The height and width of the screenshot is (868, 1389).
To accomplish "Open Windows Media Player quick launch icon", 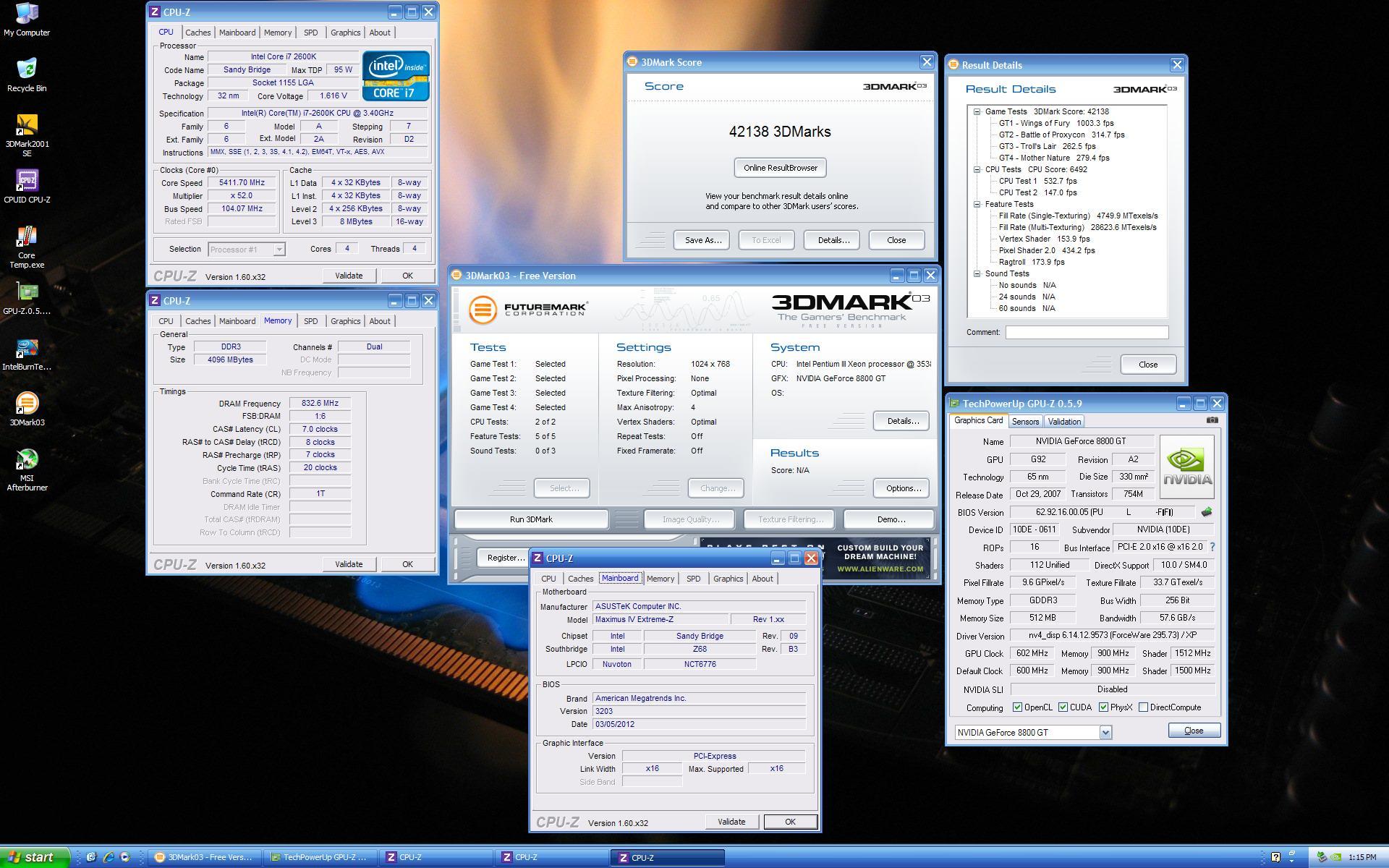I will [x=125, y=857].
